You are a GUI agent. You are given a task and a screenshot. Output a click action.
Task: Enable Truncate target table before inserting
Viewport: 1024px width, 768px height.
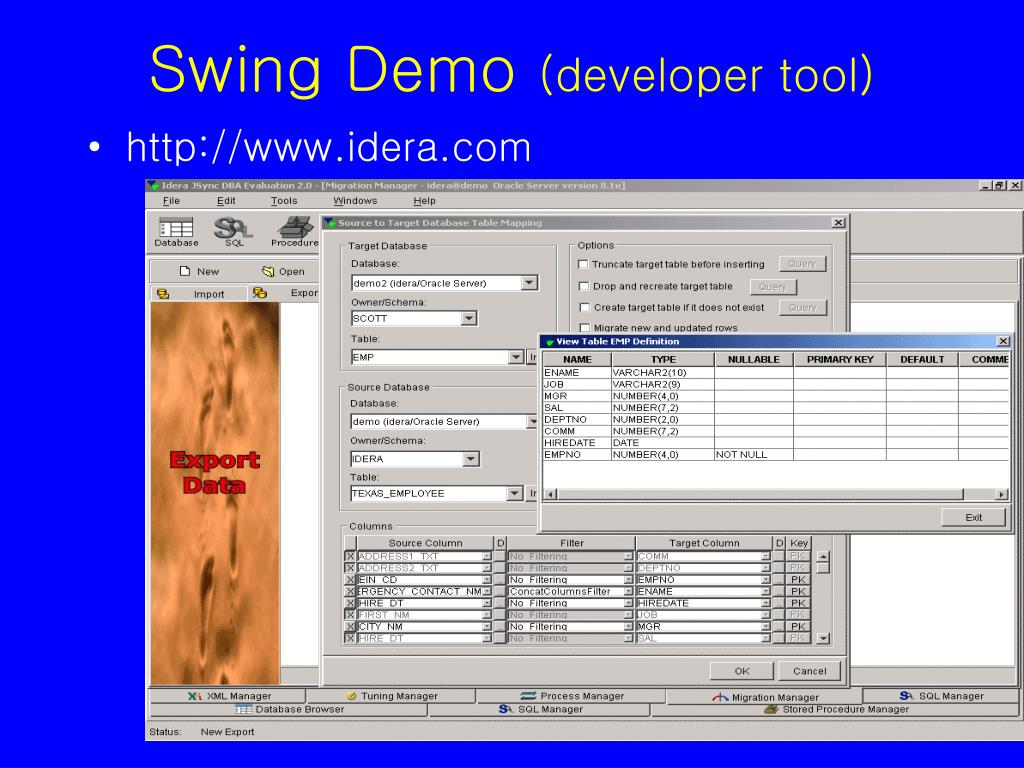click(583, 264)
